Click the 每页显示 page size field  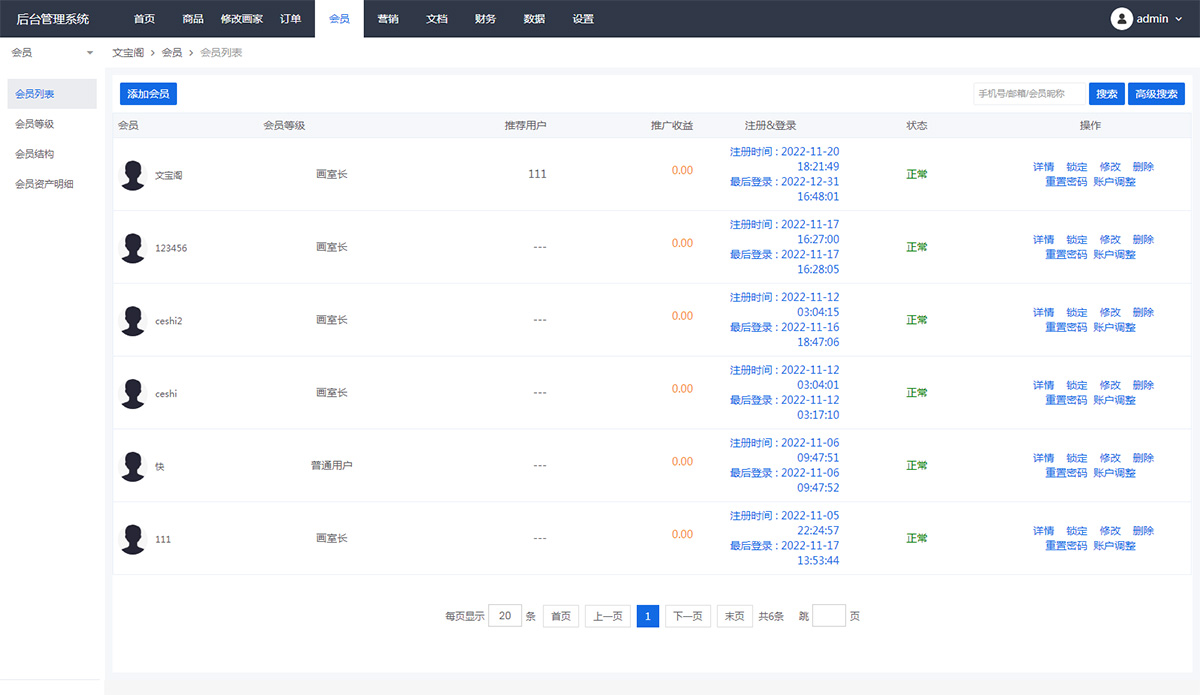click(505, 616)
